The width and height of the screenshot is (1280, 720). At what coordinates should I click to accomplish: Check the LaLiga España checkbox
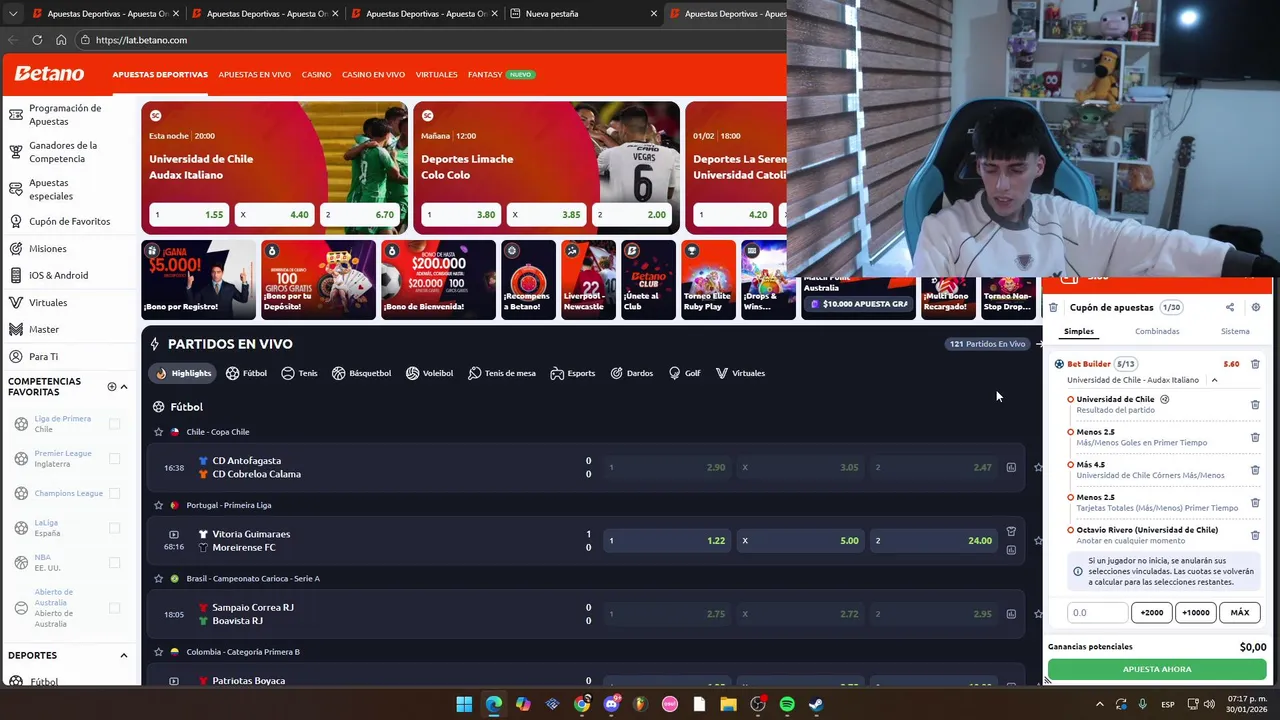pos(114,528)
